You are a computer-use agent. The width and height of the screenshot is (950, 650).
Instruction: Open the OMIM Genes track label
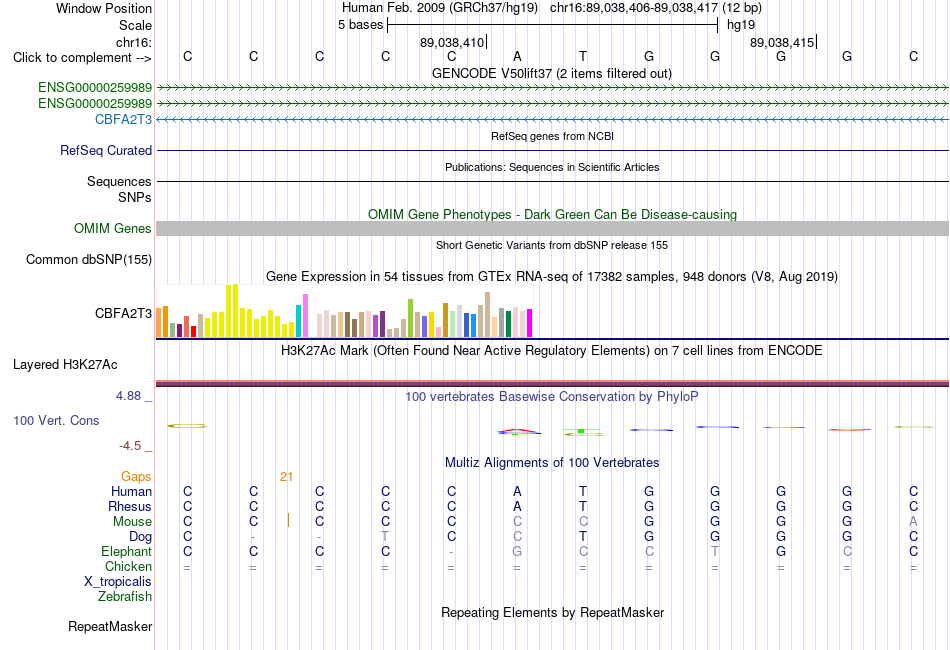point(113,228)
